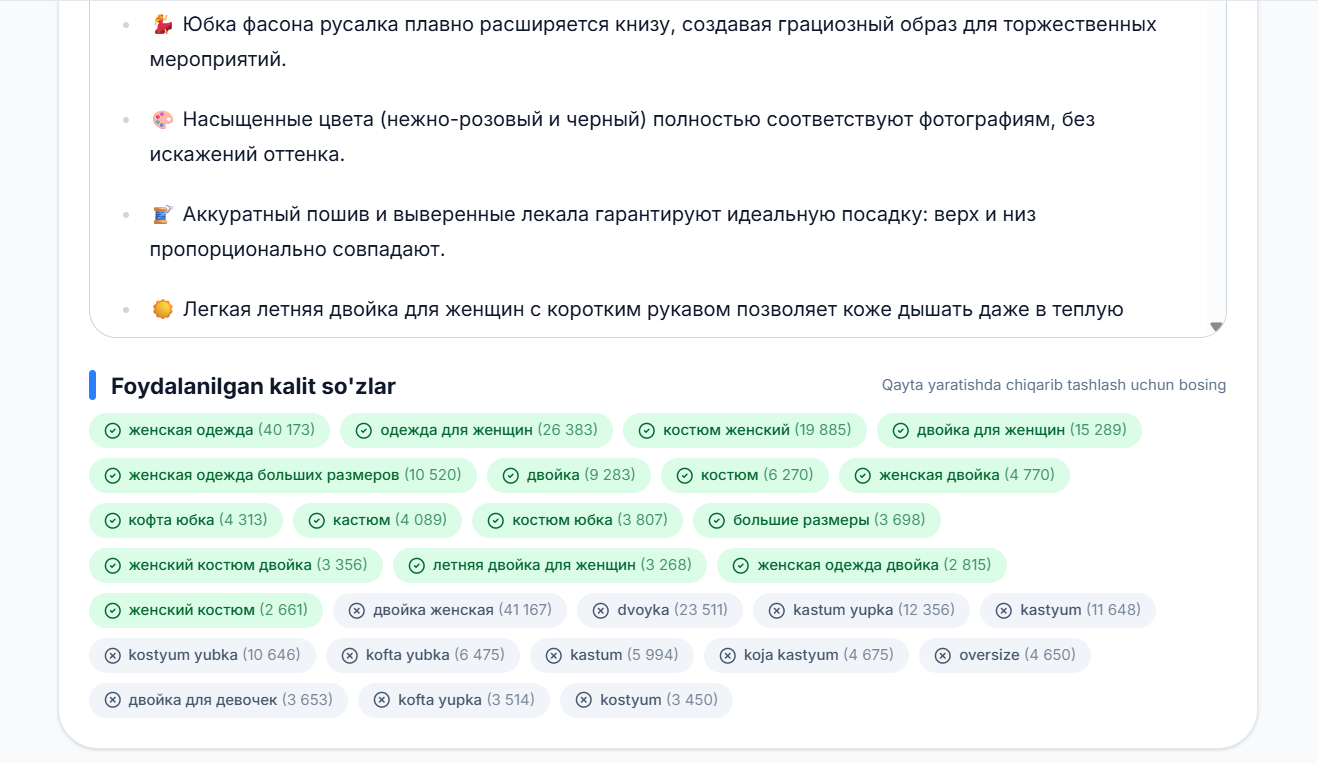This screenshot has width=1318, height=763.
Task: Re-include the 'oversize (4 650)' keyword
Action: pos(1005,655)
